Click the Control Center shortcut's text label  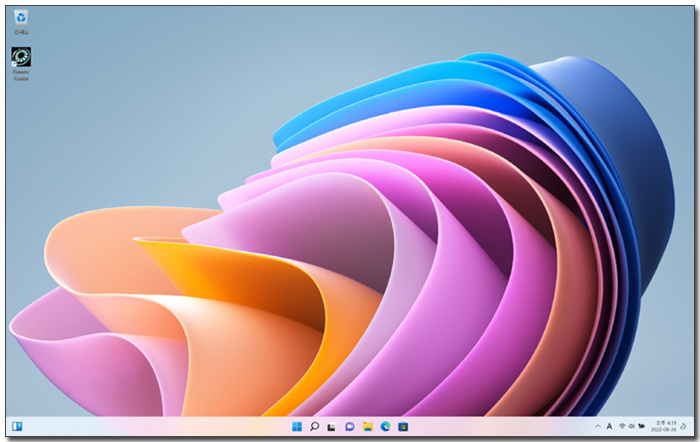point(21,74)
